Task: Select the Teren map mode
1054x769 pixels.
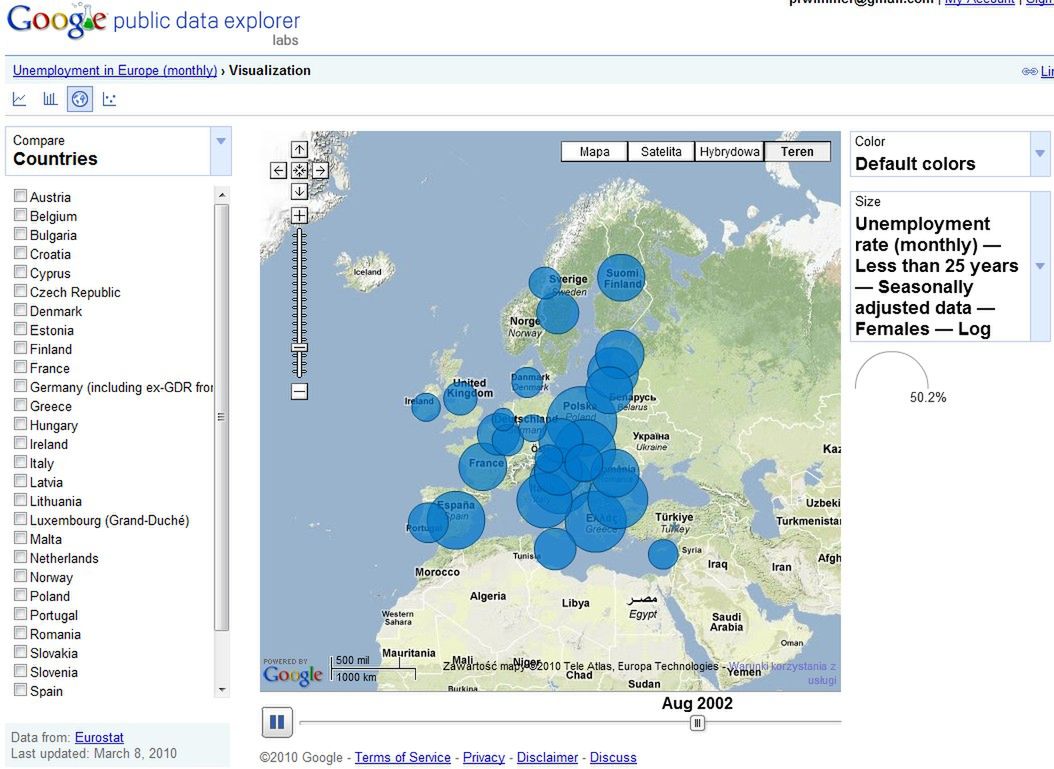Action: [797, 151]
